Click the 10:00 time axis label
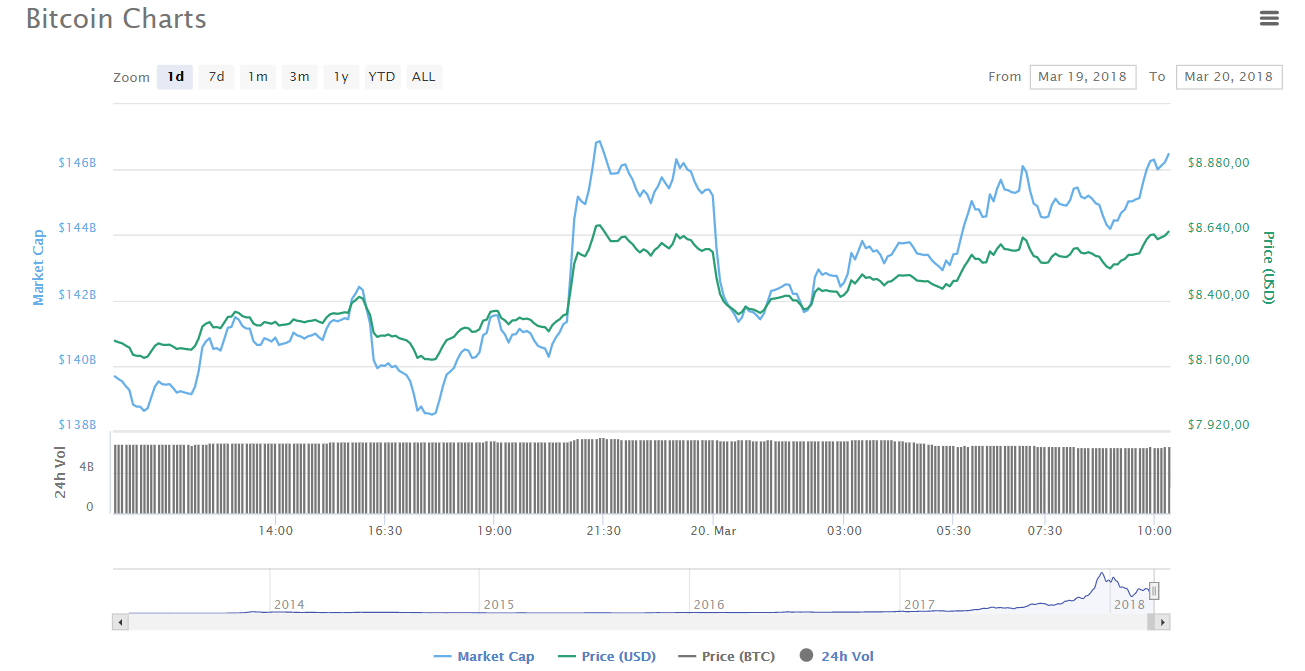1305x671 pixels. click(x=1155, y=530)
